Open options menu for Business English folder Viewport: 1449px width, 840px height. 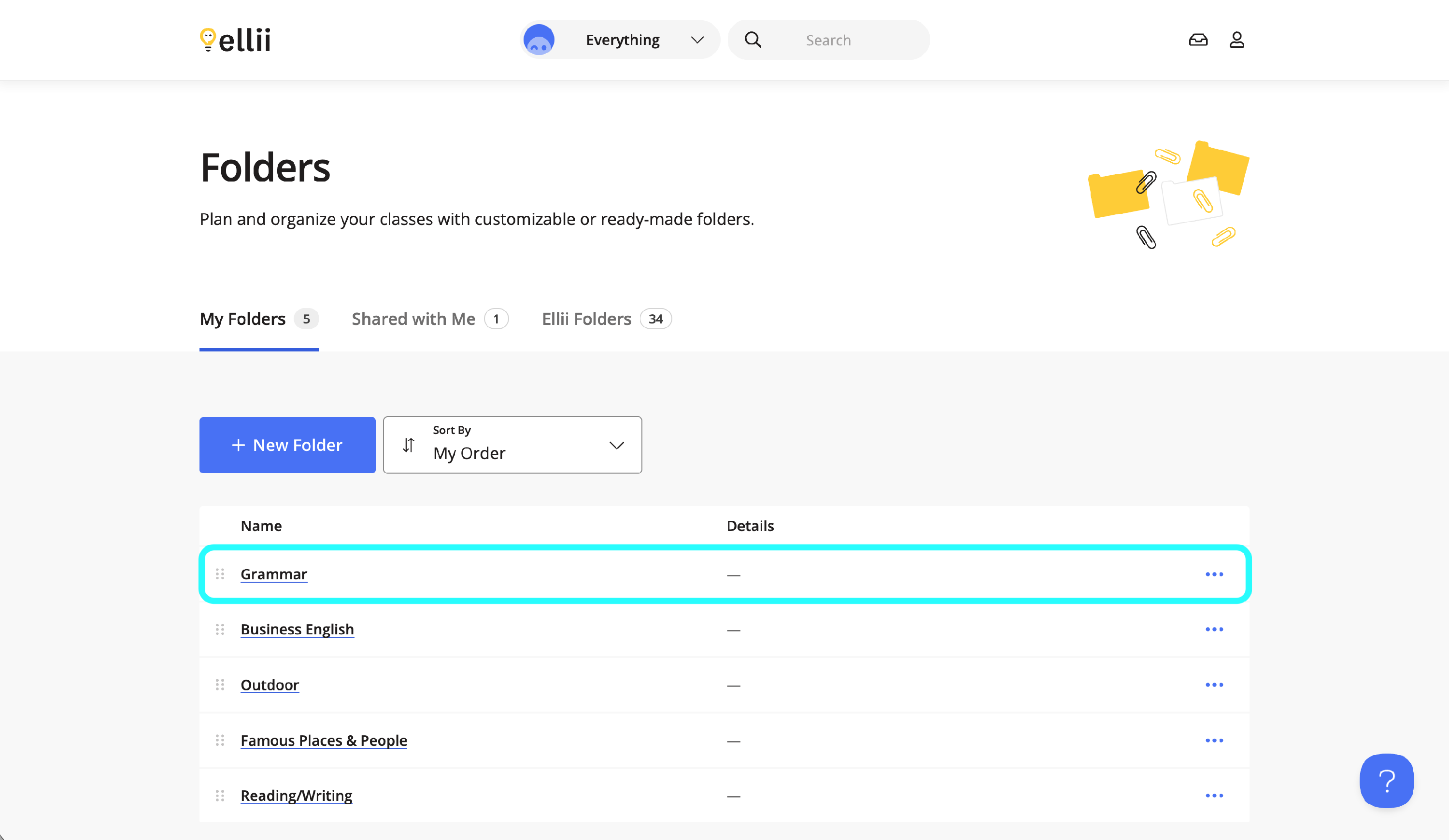[x=1214, y=629]
